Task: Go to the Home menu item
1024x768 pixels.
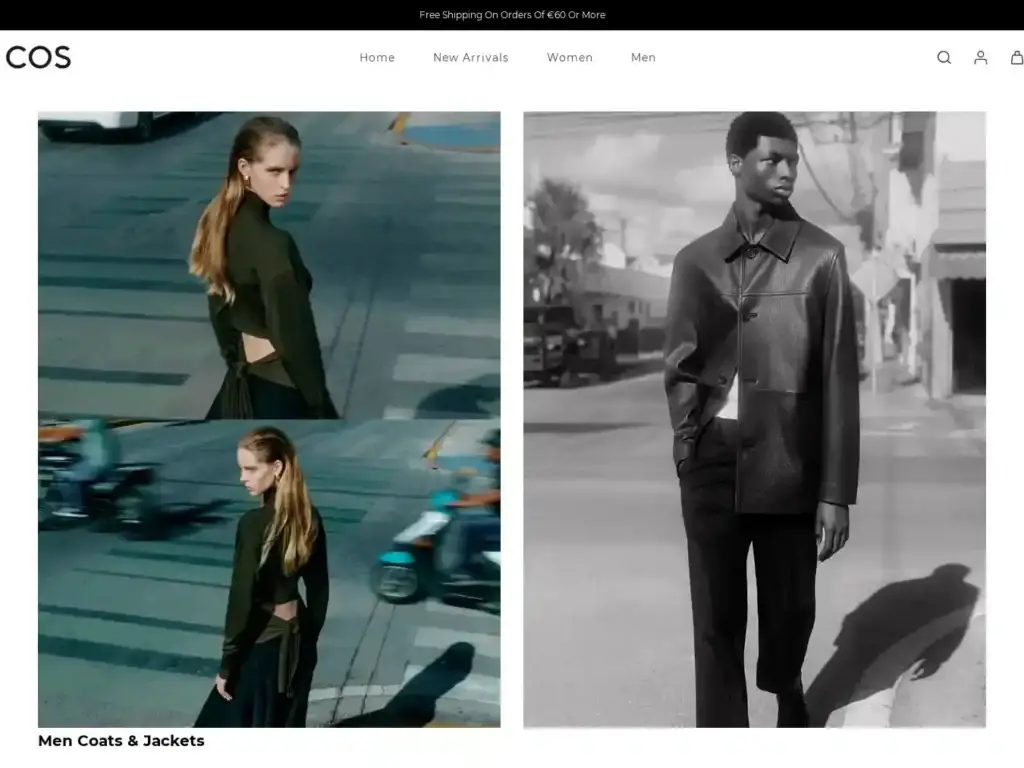Action: click(x=377, y=58)
